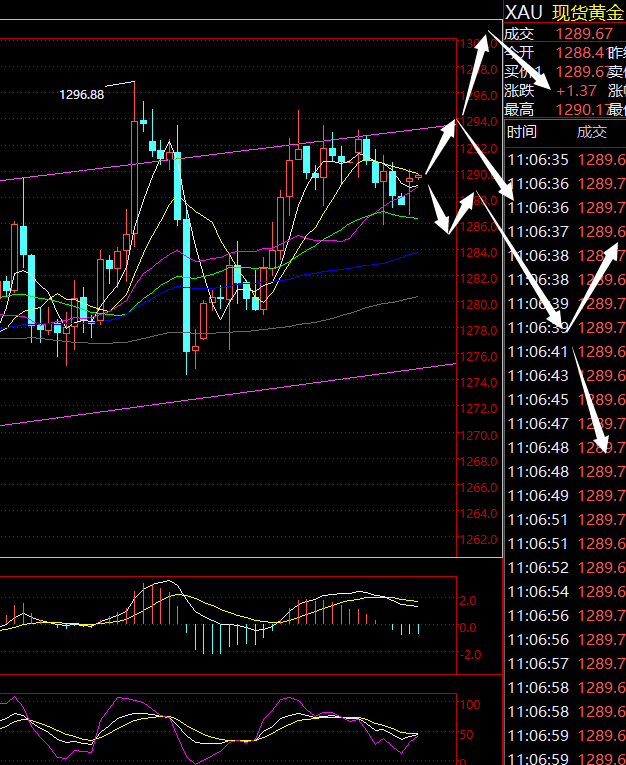Click the 涨跌 change value +1.37
This screenshot has width=626, height=765.
tap(576, 91)
